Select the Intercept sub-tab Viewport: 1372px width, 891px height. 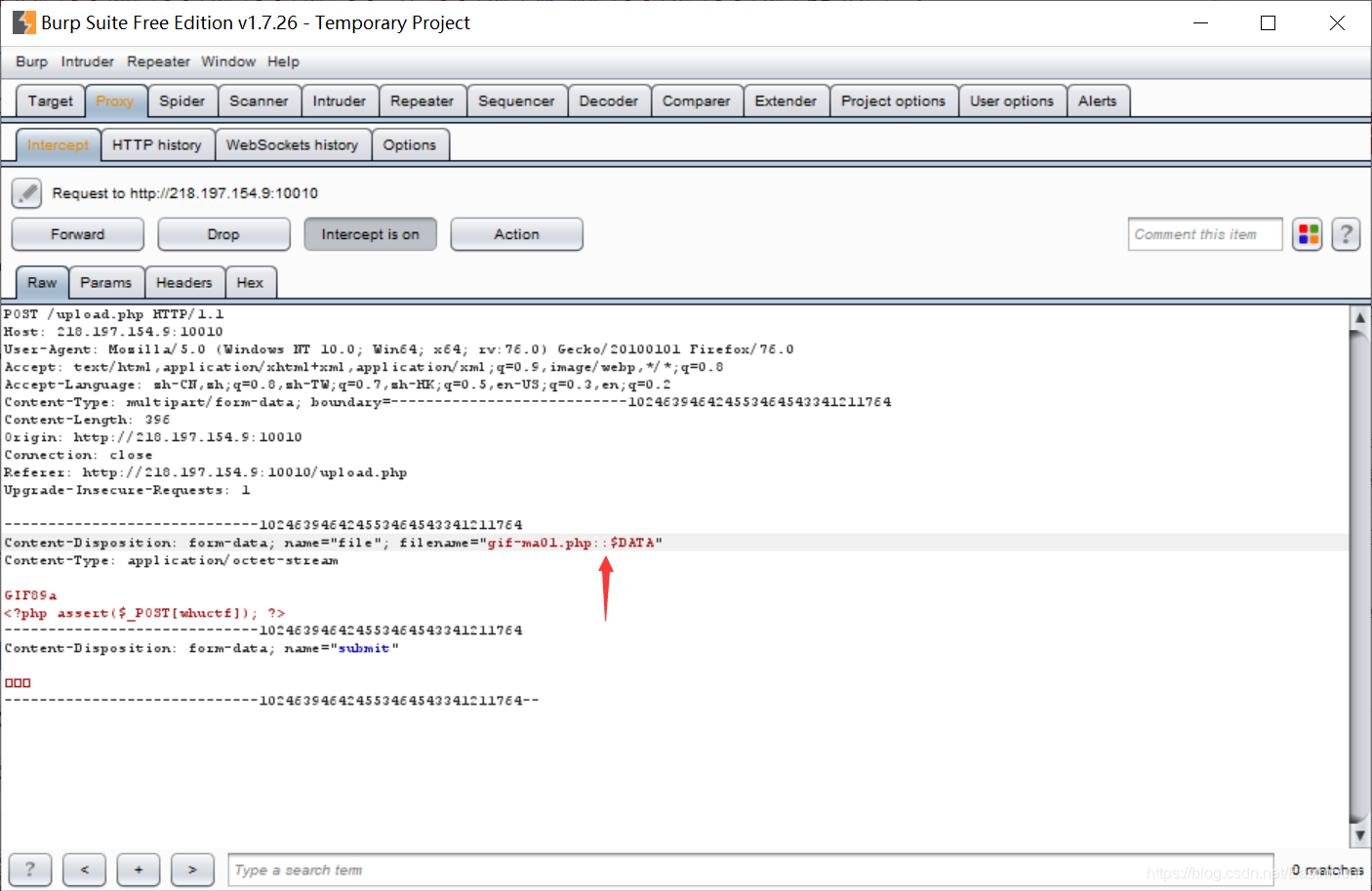(x=59, y=145)
